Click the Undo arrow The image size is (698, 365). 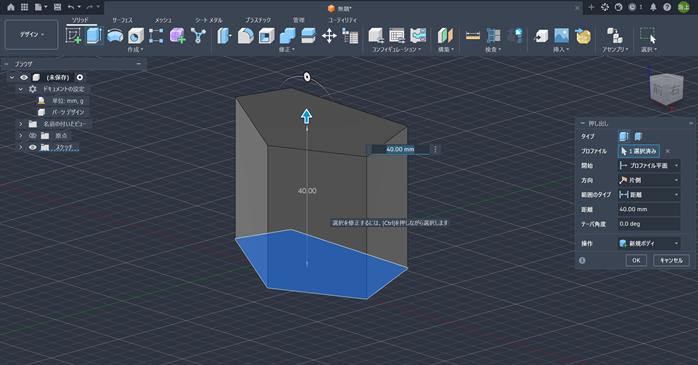71,7
